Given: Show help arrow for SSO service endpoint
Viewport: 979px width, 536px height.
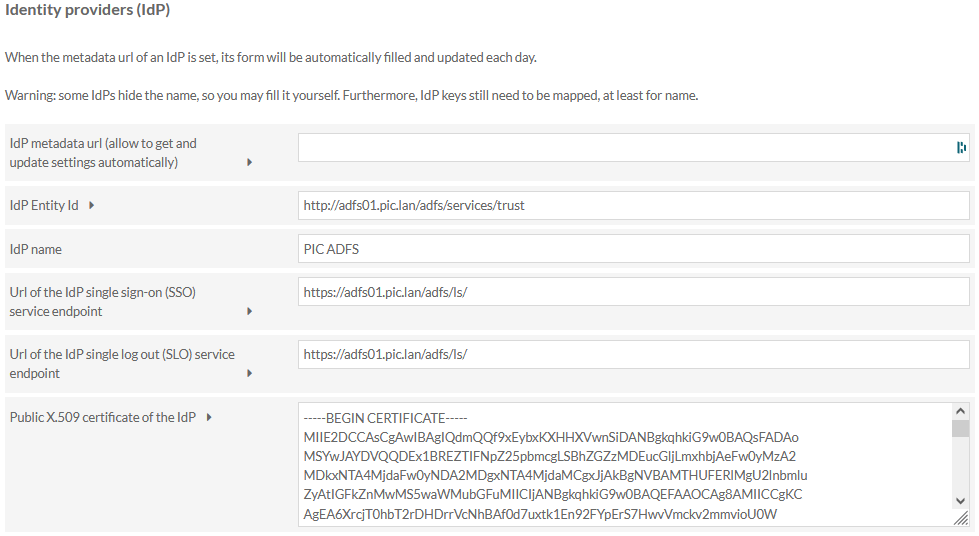Looking at the screenshot, I should 249,311.
